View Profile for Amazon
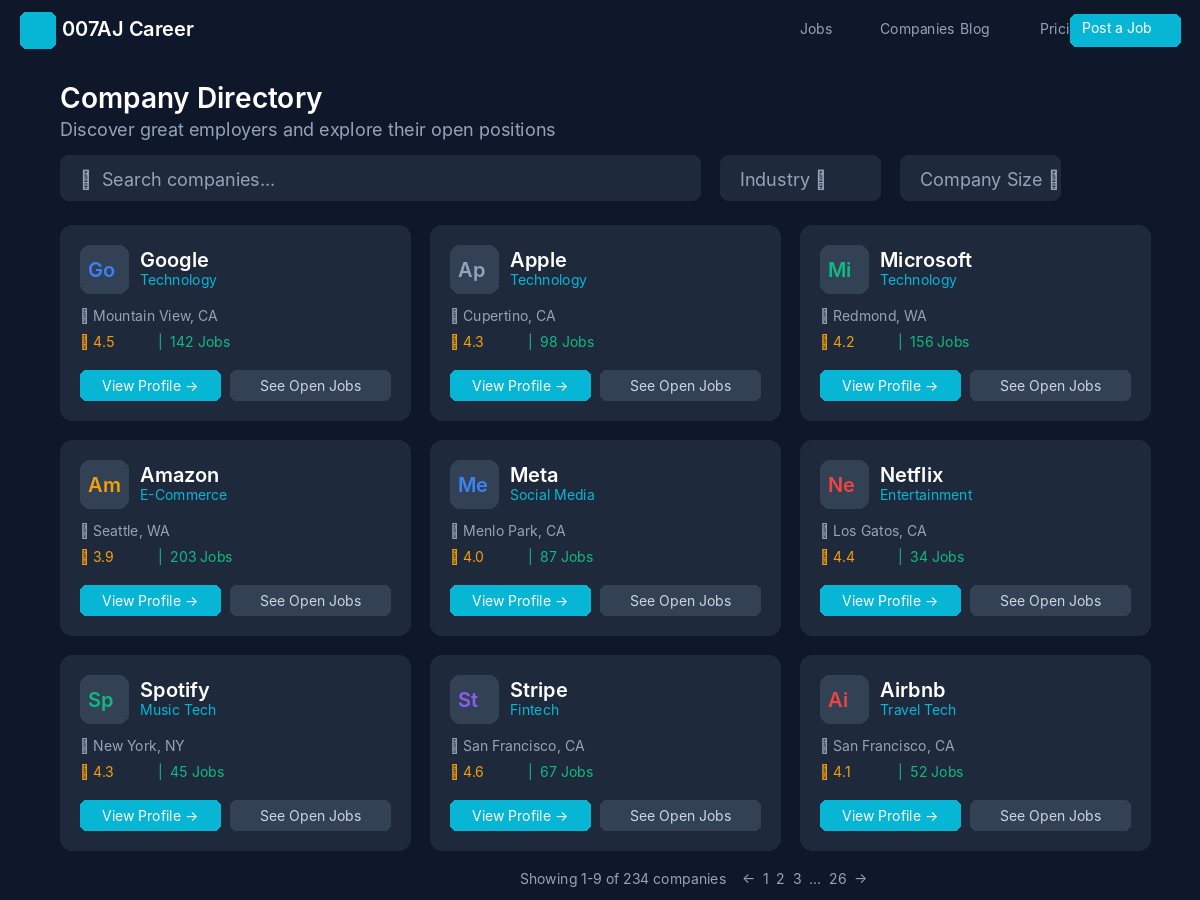1200x900 pixels. click(150, 601)
